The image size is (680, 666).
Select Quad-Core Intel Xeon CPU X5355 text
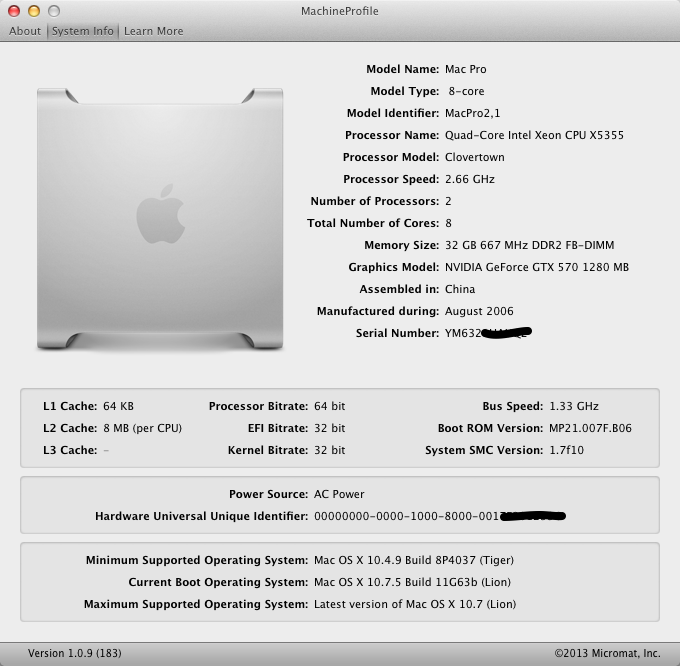point(534,135)
